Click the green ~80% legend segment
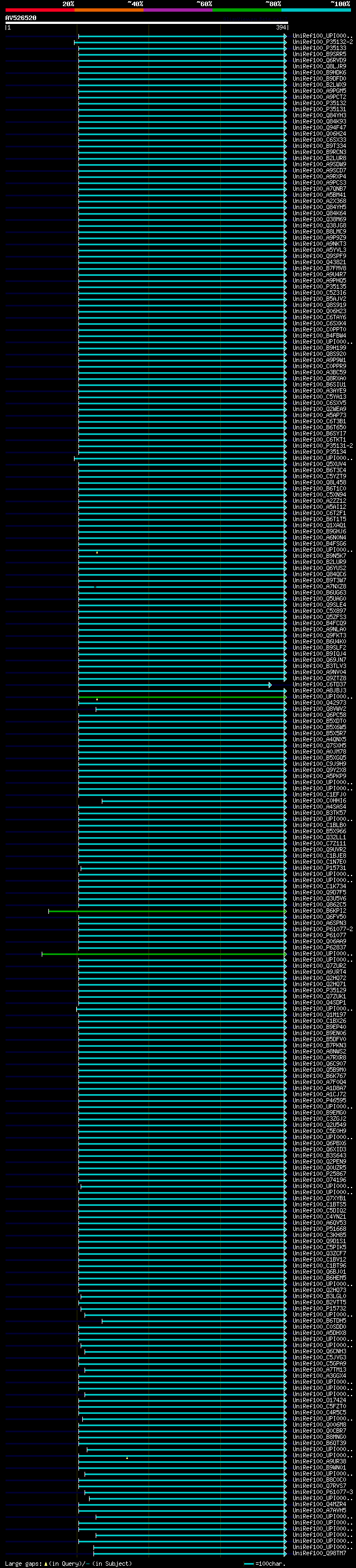 pos(247,10)
